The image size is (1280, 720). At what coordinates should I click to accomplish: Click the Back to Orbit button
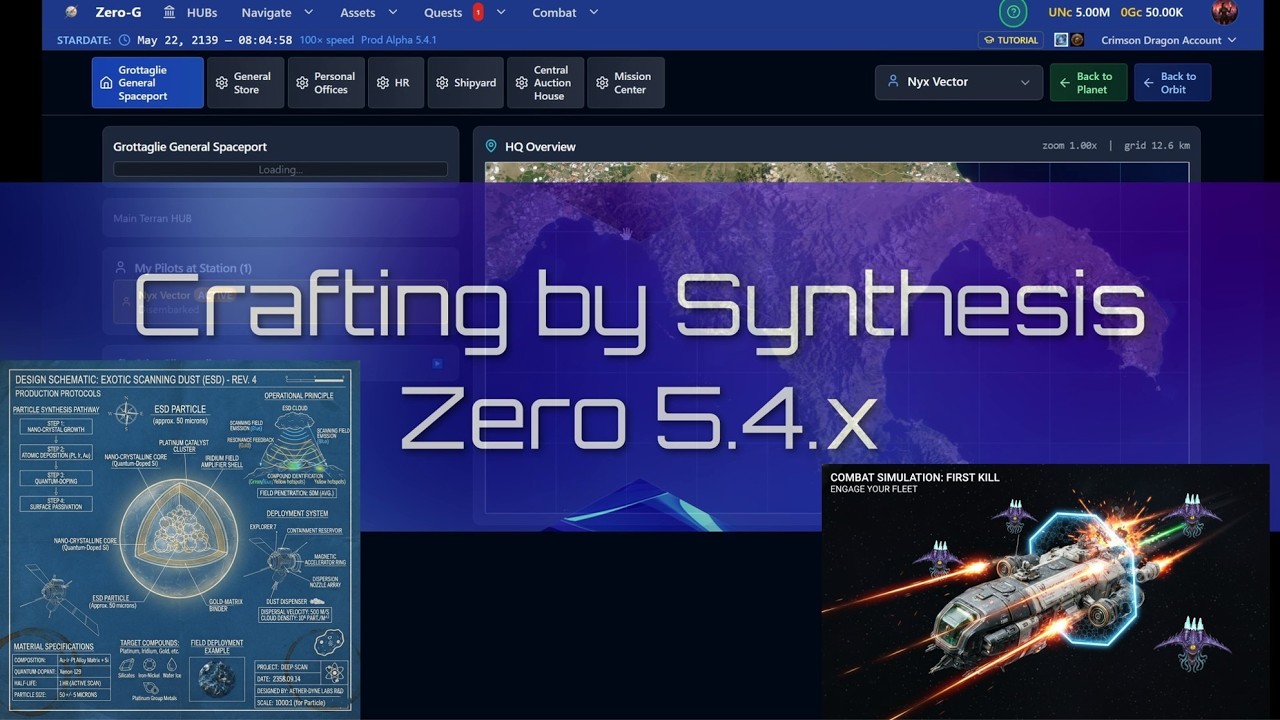[1172, 83]
